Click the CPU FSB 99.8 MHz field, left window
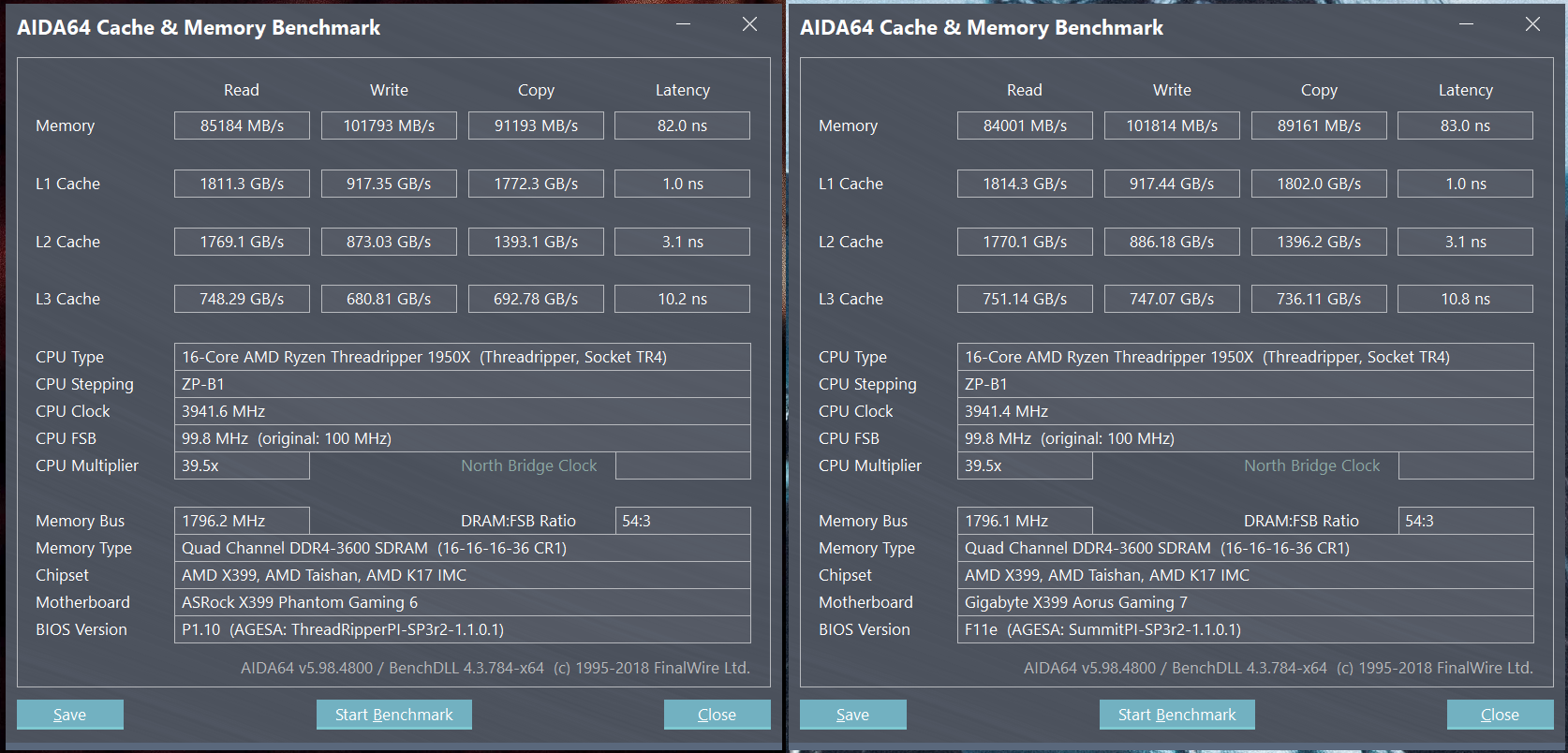This screenshot has height=753, width=1568. coord(463,438)
